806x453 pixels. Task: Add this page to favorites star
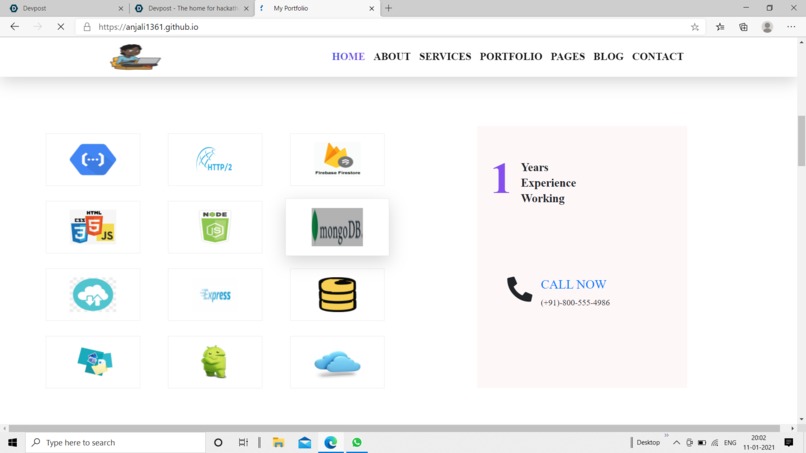(x=695, y=27)
